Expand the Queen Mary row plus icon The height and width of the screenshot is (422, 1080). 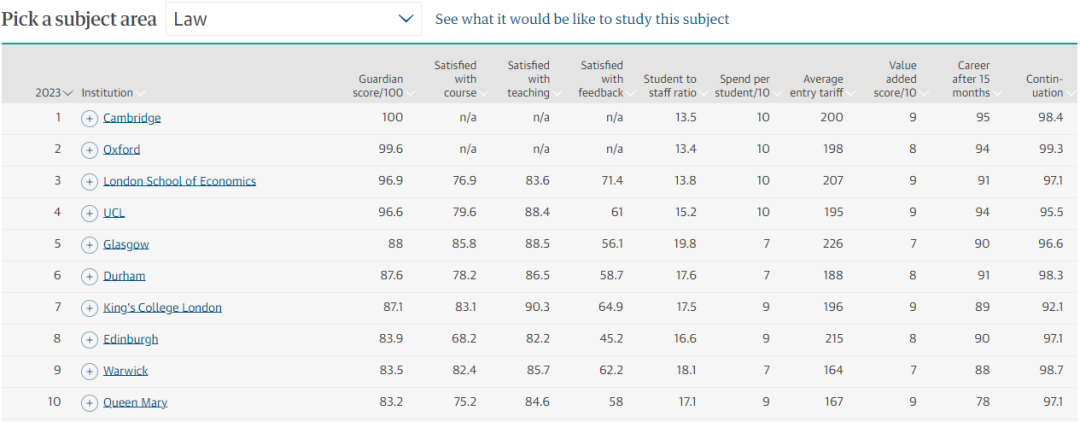89,403
